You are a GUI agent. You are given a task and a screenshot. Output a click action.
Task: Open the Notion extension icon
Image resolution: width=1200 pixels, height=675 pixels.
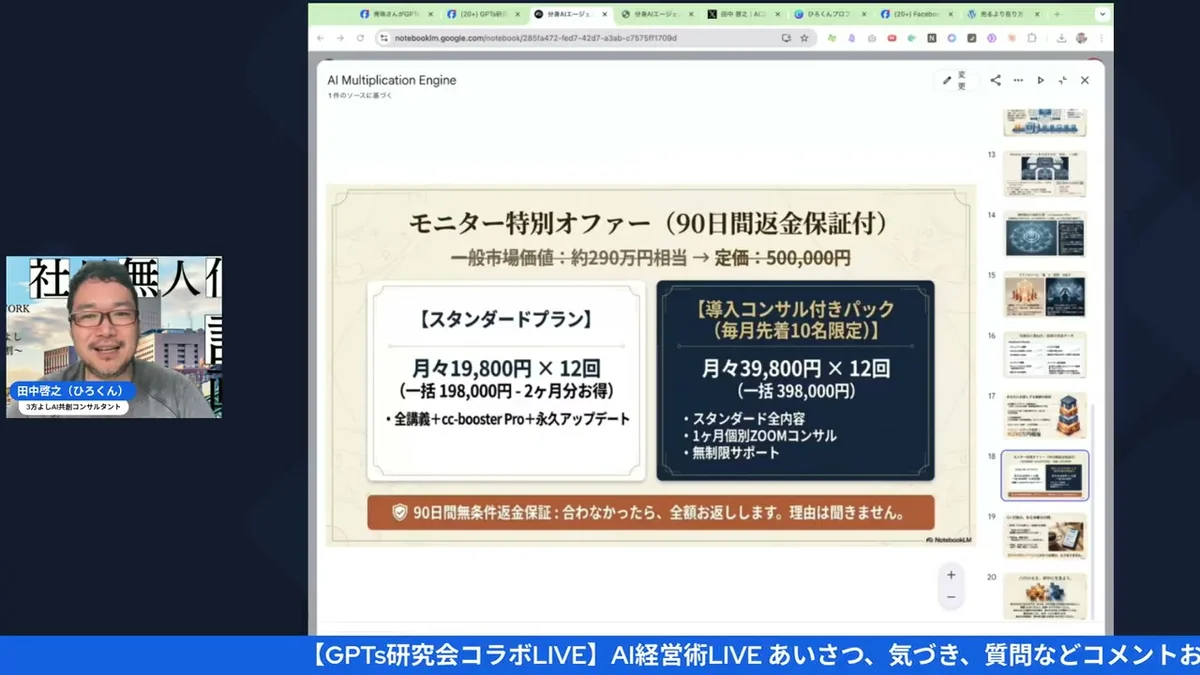coord(932,38)
